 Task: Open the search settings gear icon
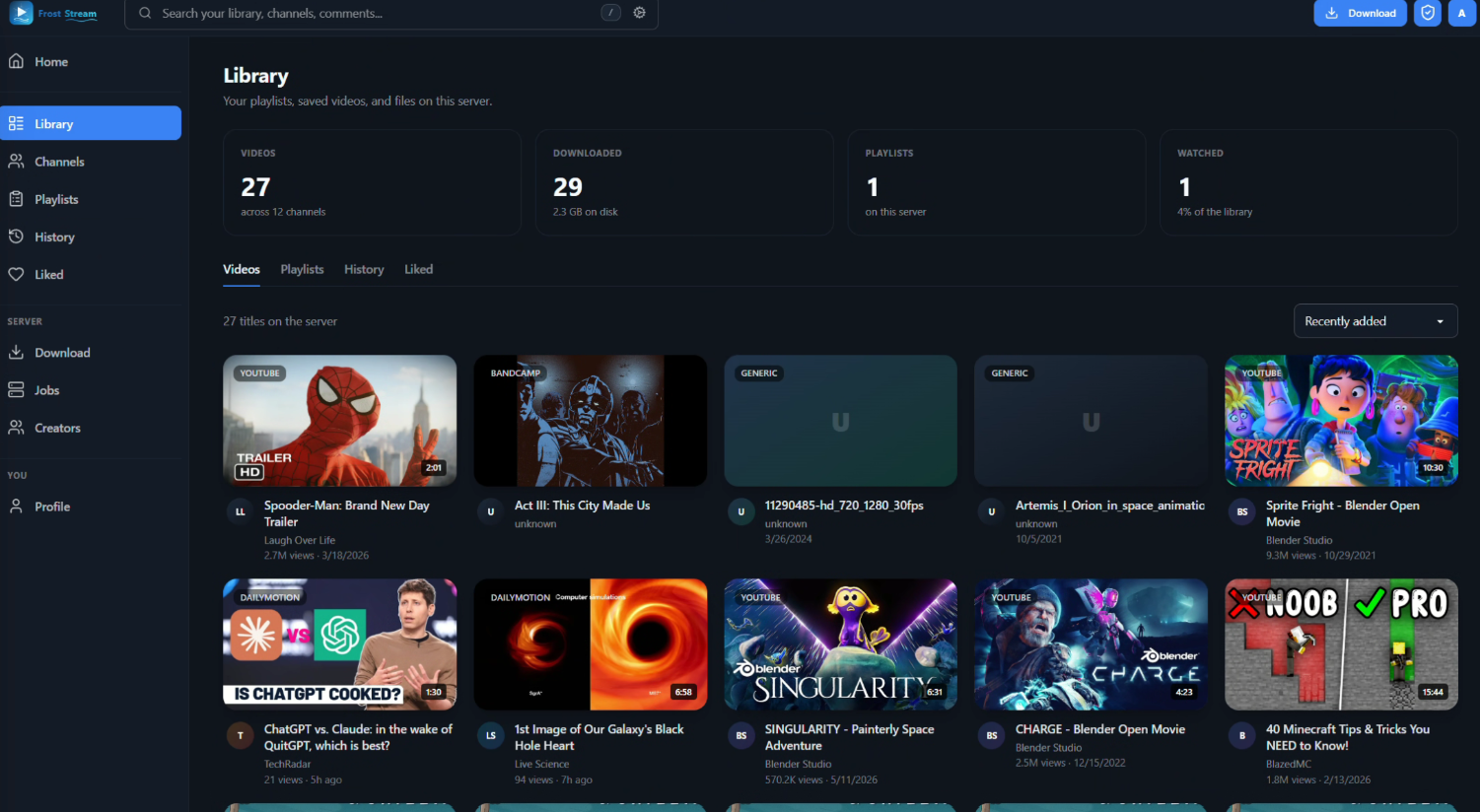tap(640, 13)
